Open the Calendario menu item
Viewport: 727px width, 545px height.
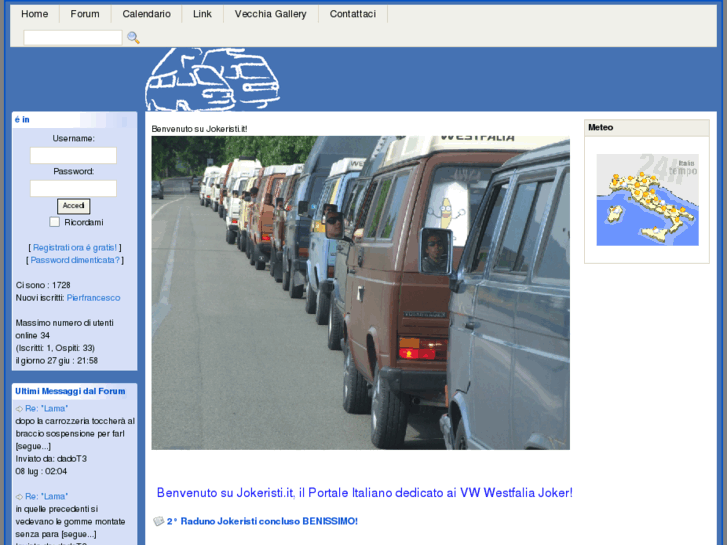pos(147,14)
